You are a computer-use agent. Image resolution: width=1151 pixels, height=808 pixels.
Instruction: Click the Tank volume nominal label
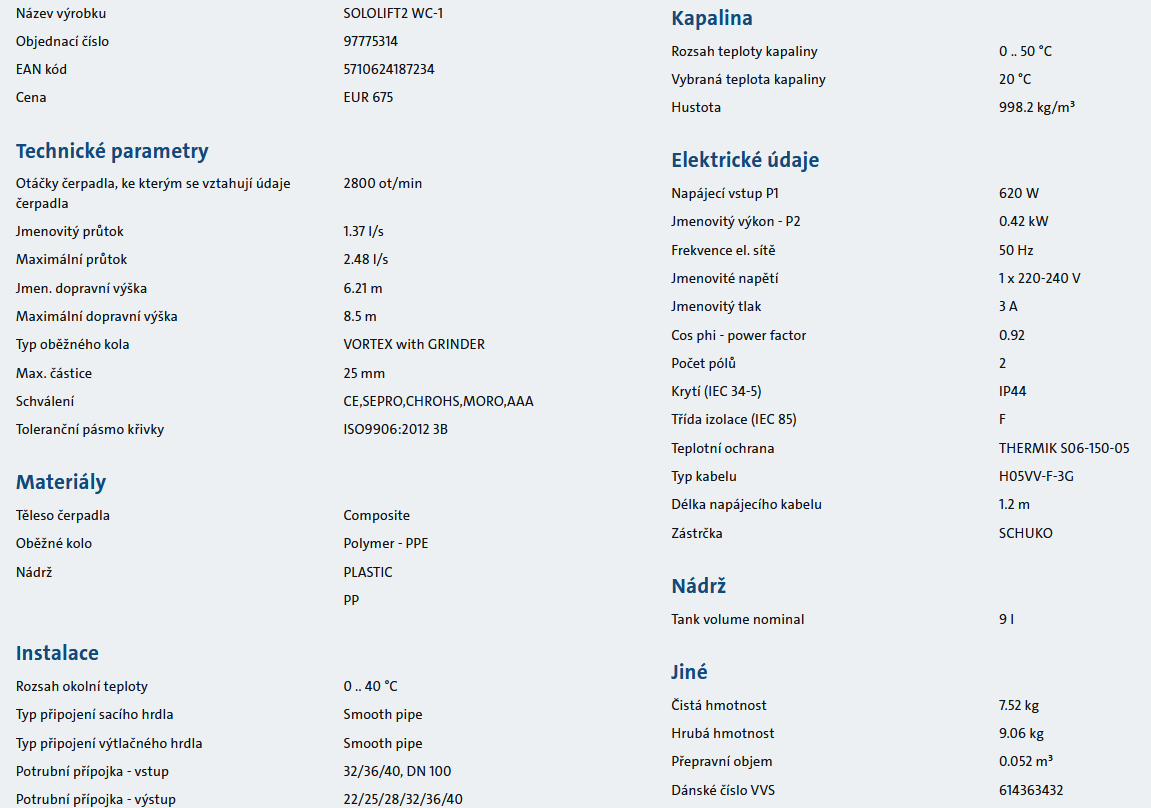pyautogui.click(x=738, y=619)
